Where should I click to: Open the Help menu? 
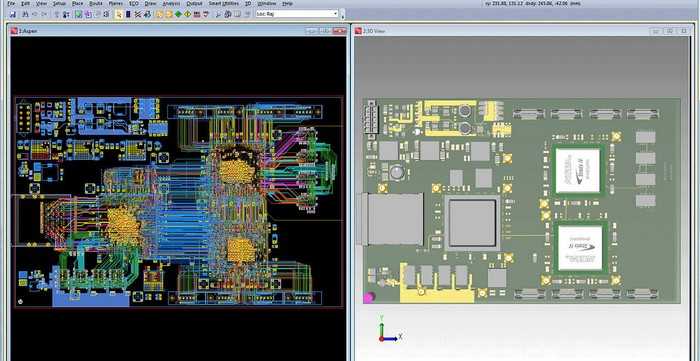coord(288,4)
